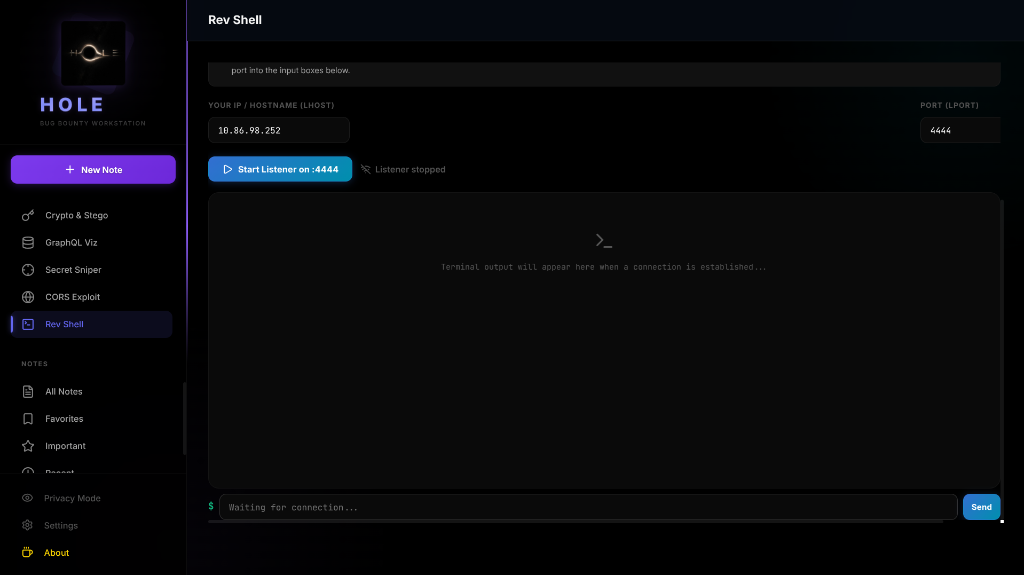Screen dimensions: 1024x575
Task: Click the All Notes document icon
Action: click(x=28, y=391)
